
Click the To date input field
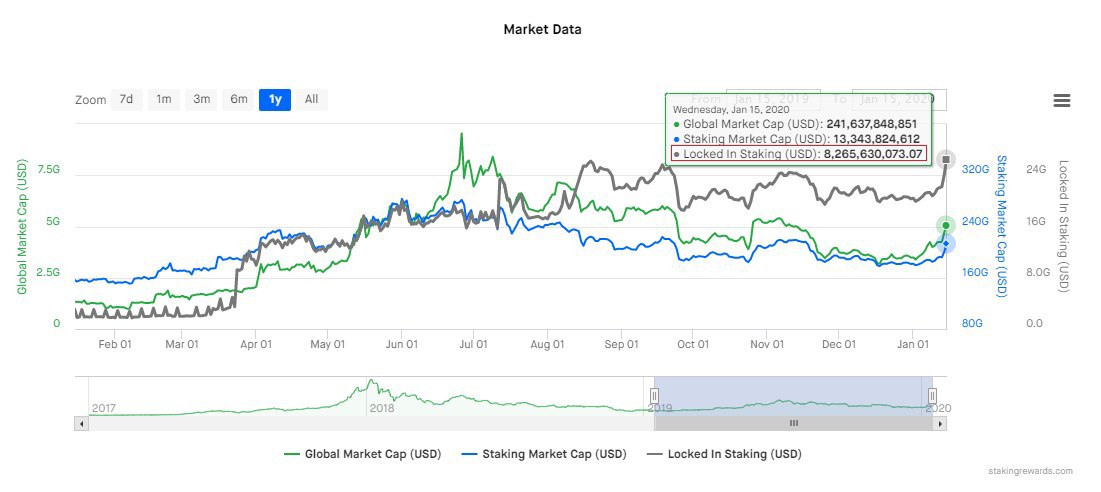coord(899,100)
